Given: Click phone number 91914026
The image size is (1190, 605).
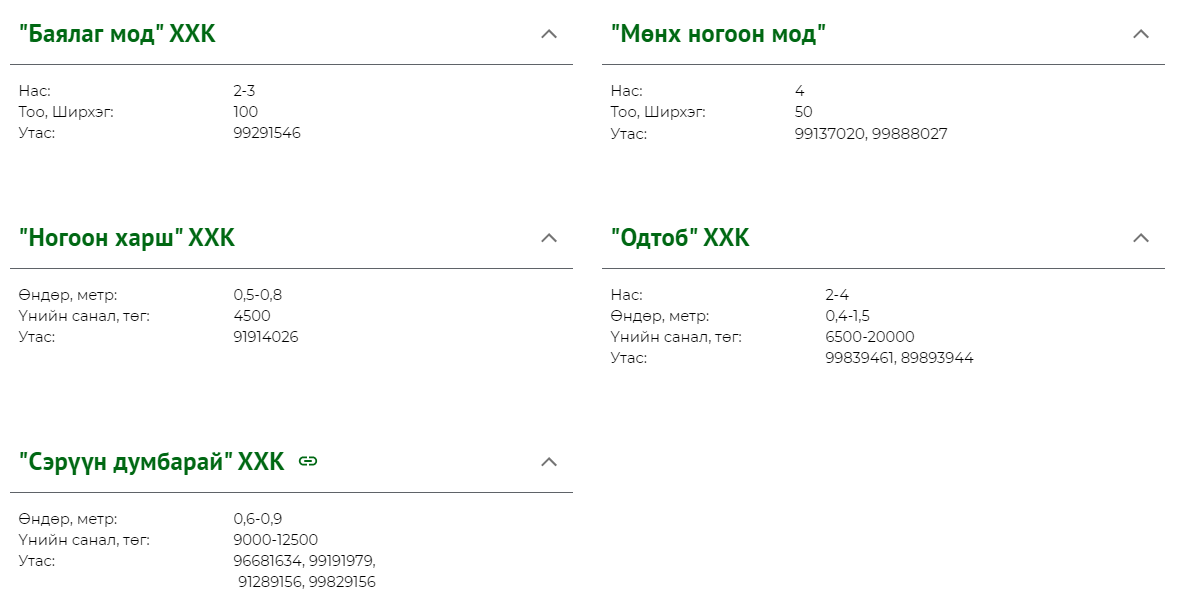Looking at the screenshot, I should point(266,337).
